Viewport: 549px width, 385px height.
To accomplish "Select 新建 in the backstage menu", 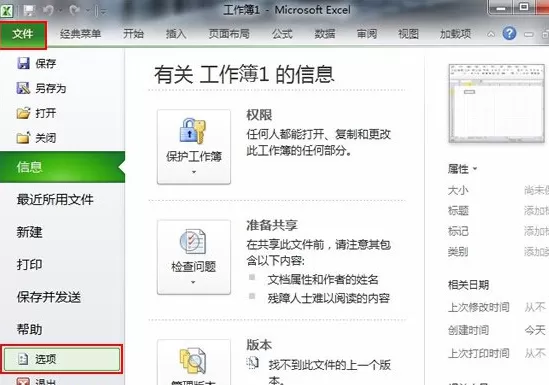I will click(x=29, y=232).
